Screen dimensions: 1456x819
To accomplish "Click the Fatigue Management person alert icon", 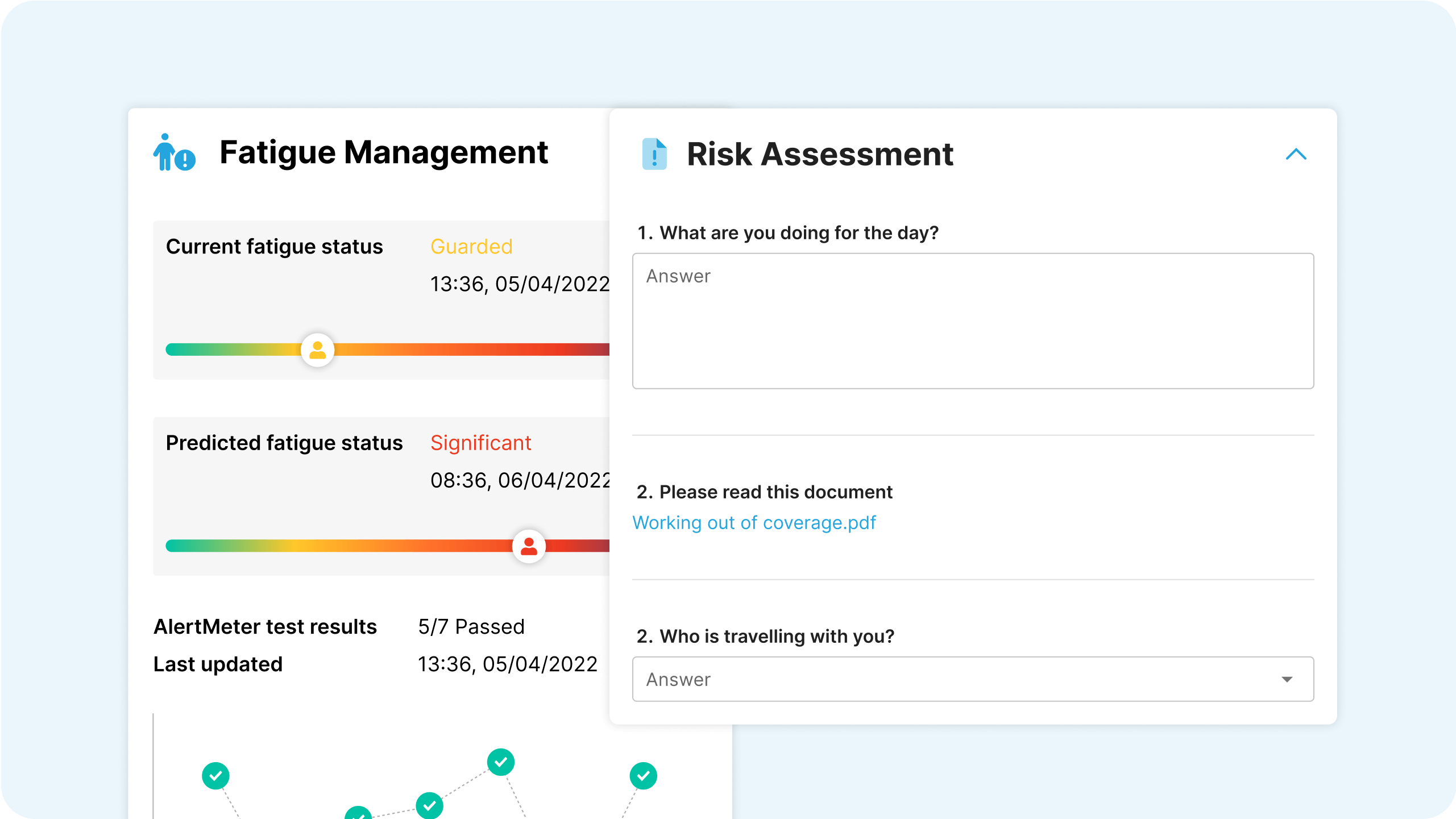I will click(173, 152).
